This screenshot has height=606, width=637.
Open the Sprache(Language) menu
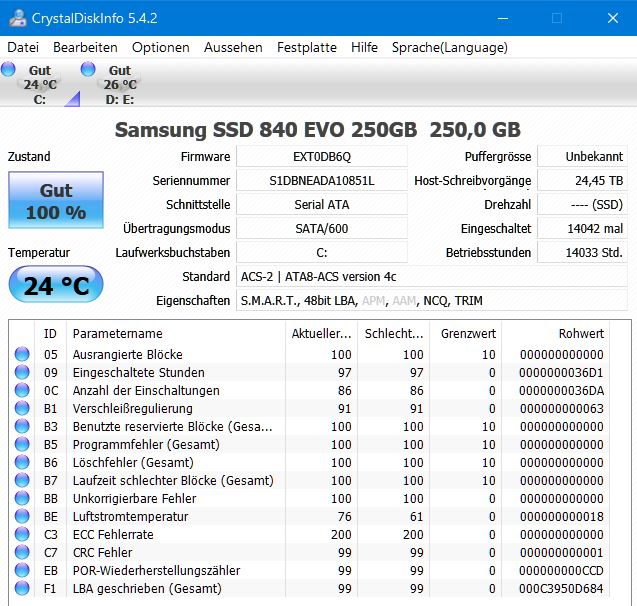pos(450,48)
